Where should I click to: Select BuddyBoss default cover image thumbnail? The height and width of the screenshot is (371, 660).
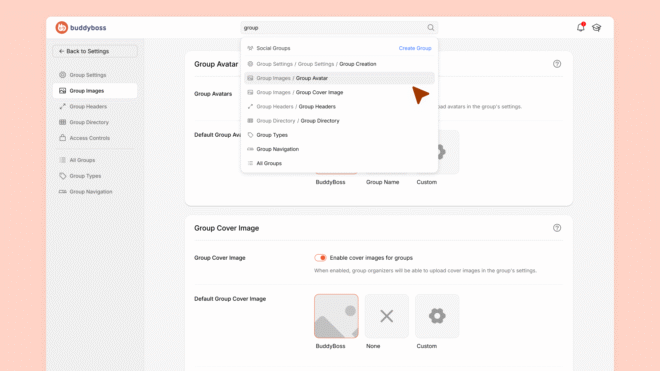(x=336, y=316)
